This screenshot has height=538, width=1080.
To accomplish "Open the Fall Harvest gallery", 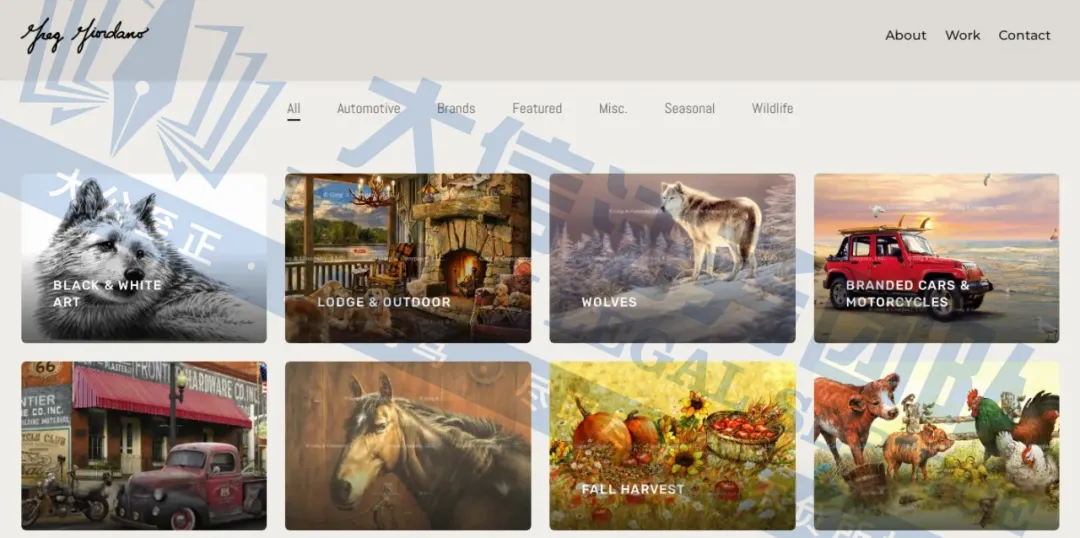I will 672,446.
